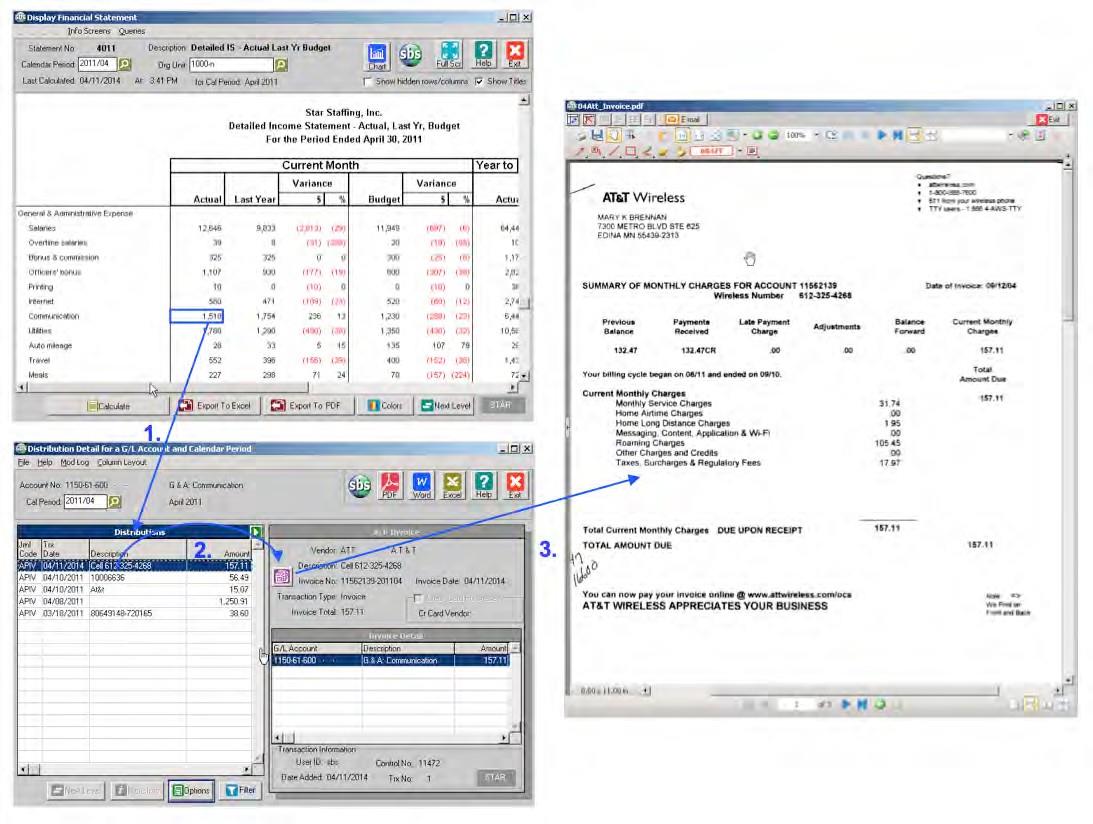
Task: Click the DRAFT stamp tool
Action: coord(710,151)
